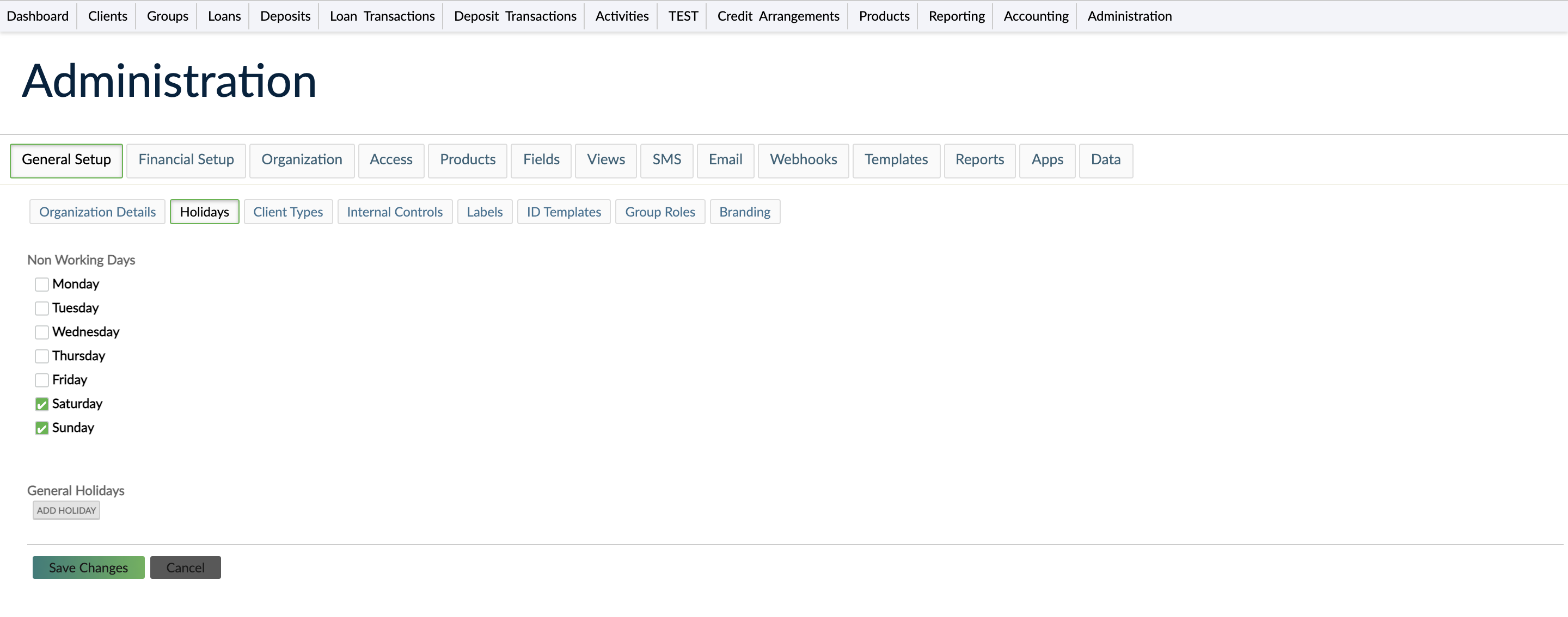Go to the Internal Controls subtab

(x=394, y=212)
